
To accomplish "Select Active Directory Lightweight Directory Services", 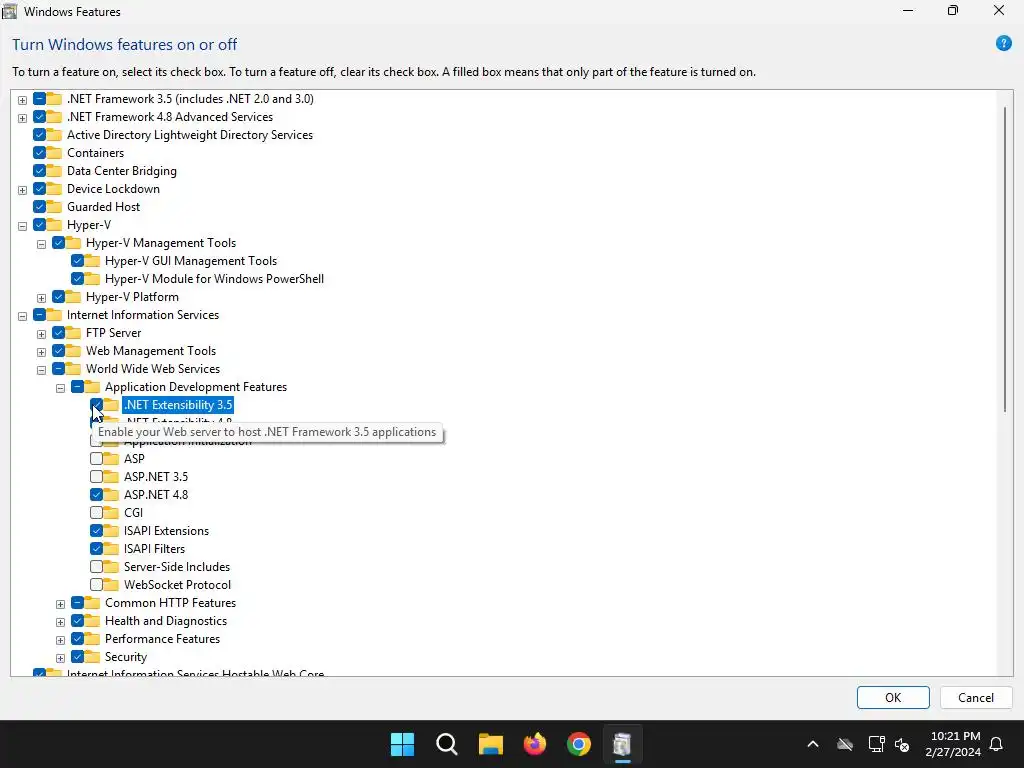I will tap(190, 135).
